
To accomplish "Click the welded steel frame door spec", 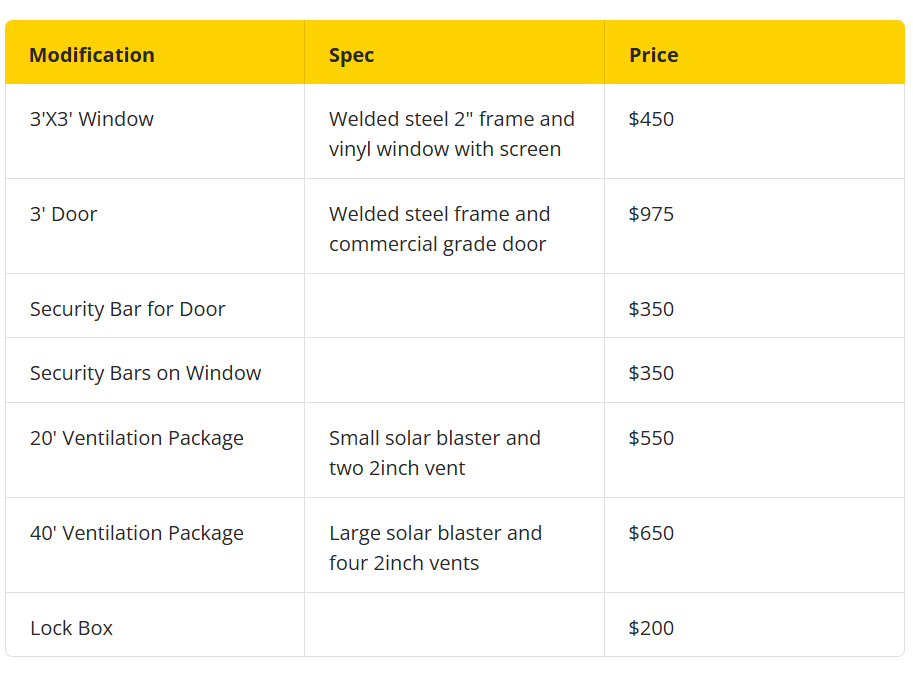I will 440,229.
